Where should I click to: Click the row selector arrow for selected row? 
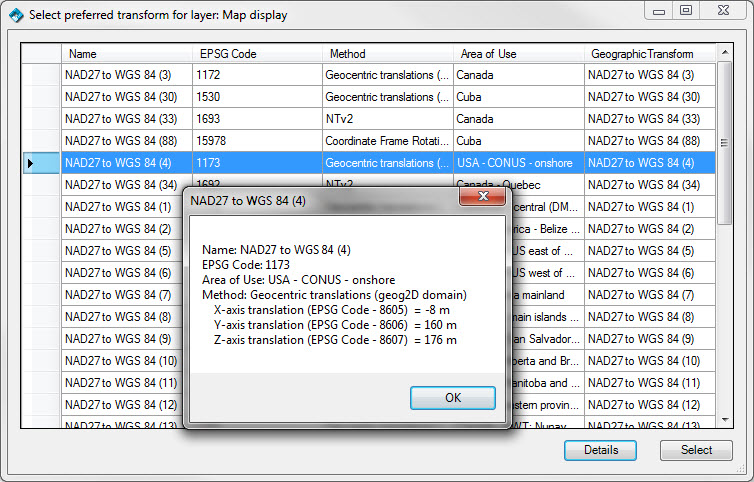(30, 163)
